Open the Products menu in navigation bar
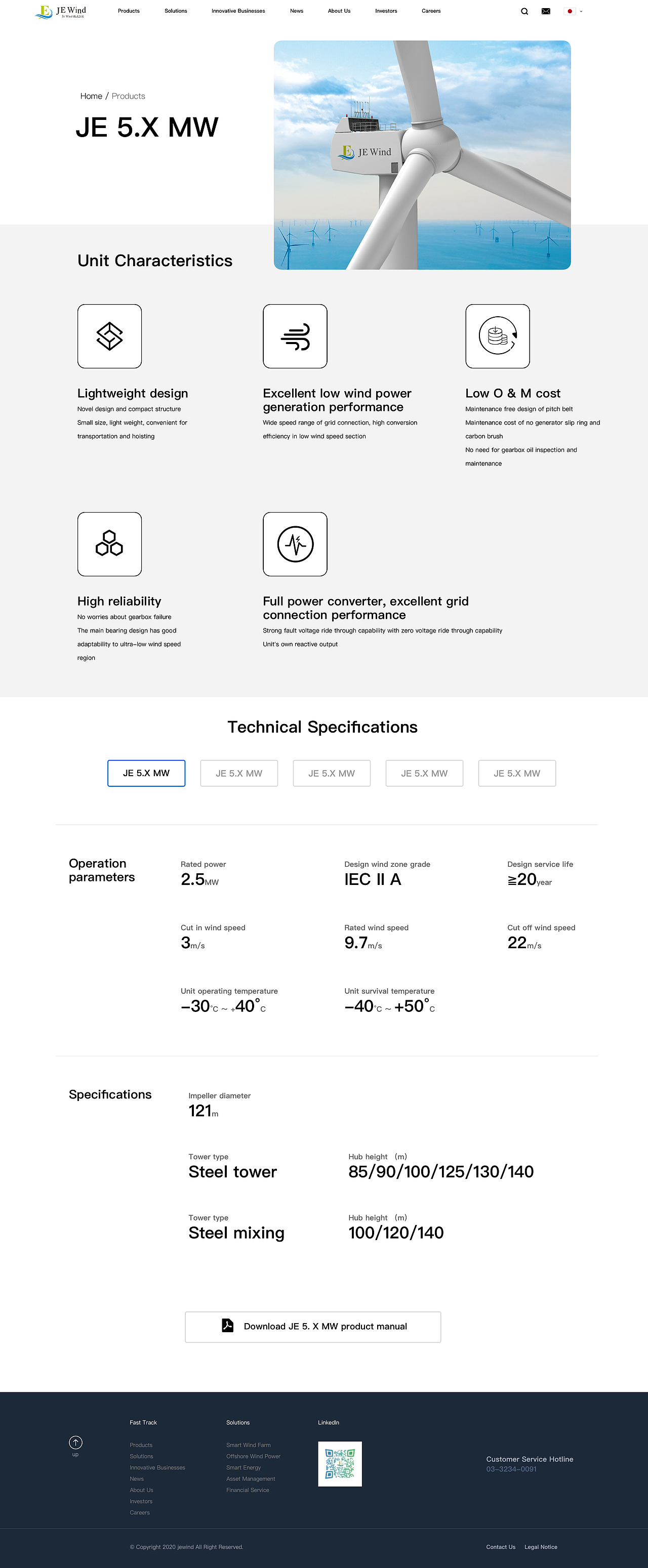 tap(129, 11)
